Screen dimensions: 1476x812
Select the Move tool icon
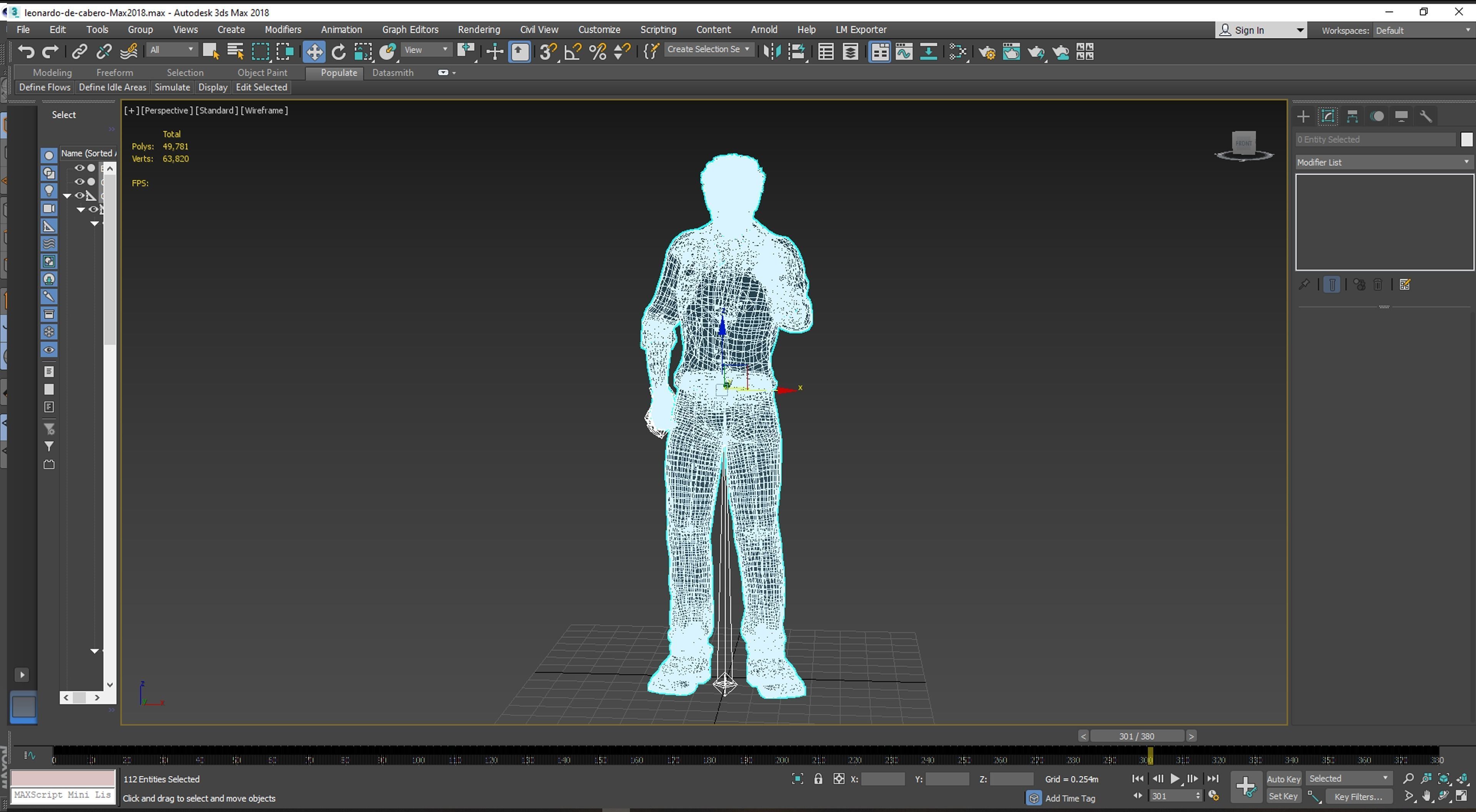tap(314, 52)
